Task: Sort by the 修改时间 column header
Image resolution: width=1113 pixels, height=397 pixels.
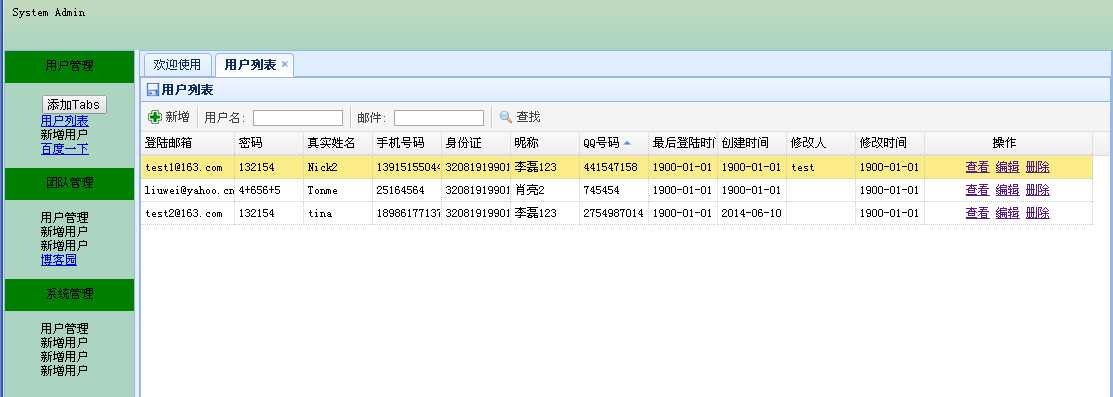Action: [x=889, y=143]
